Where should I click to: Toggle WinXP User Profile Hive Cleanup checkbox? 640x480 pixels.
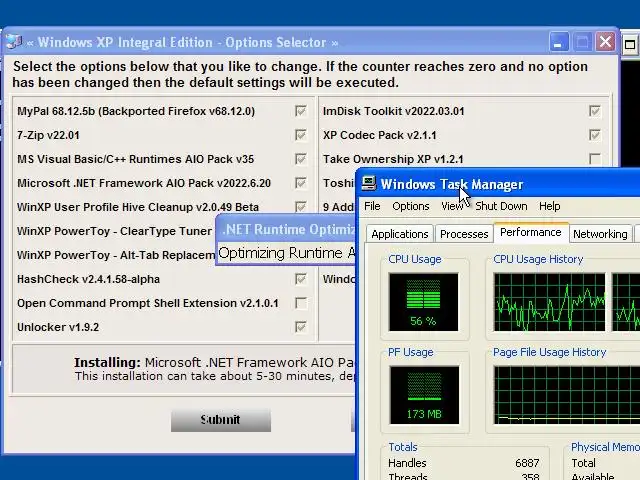click(x=301, y=207)
